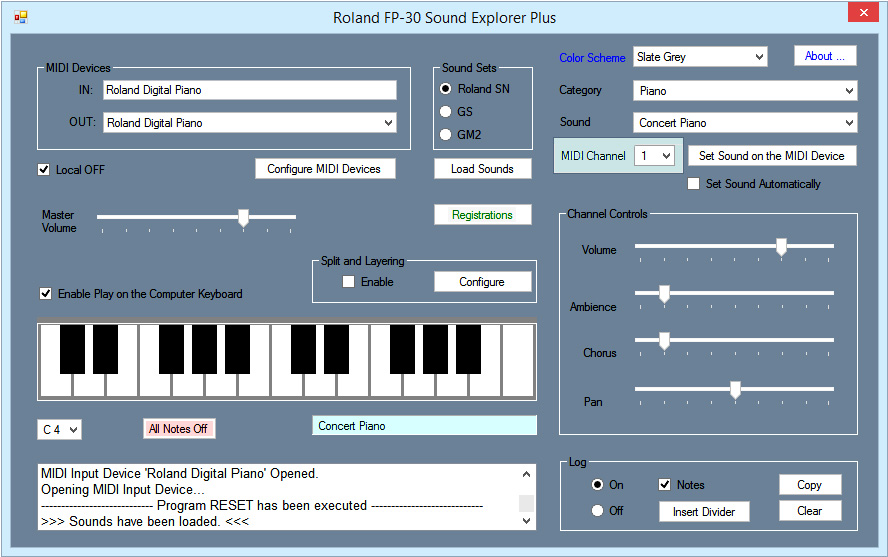888x557 pixels.
Task: Click Configure in Split and Layering
Action: point(483,281)
